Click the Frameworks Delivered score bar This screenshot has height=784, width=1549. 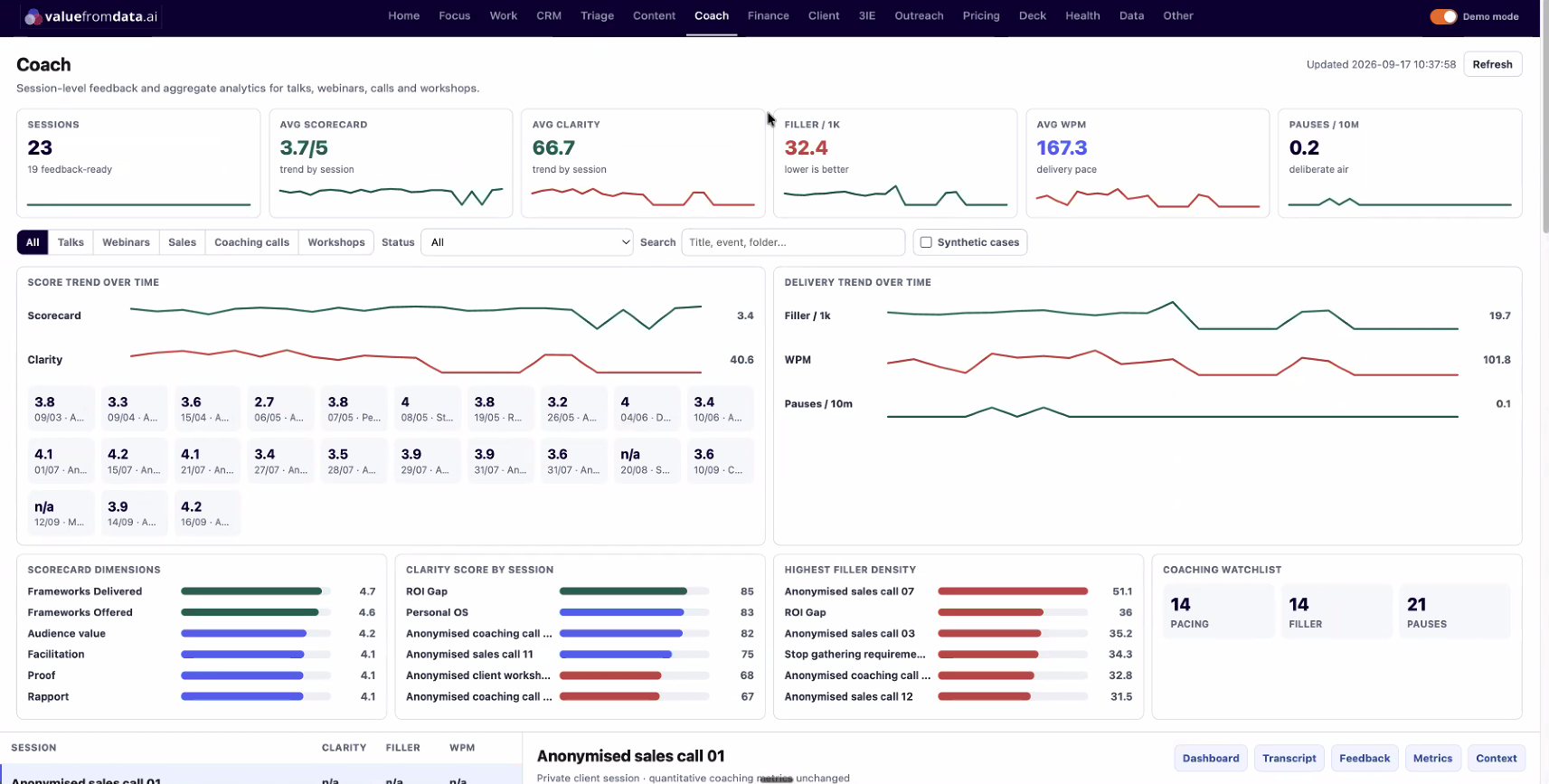click(x=256, y=591)
